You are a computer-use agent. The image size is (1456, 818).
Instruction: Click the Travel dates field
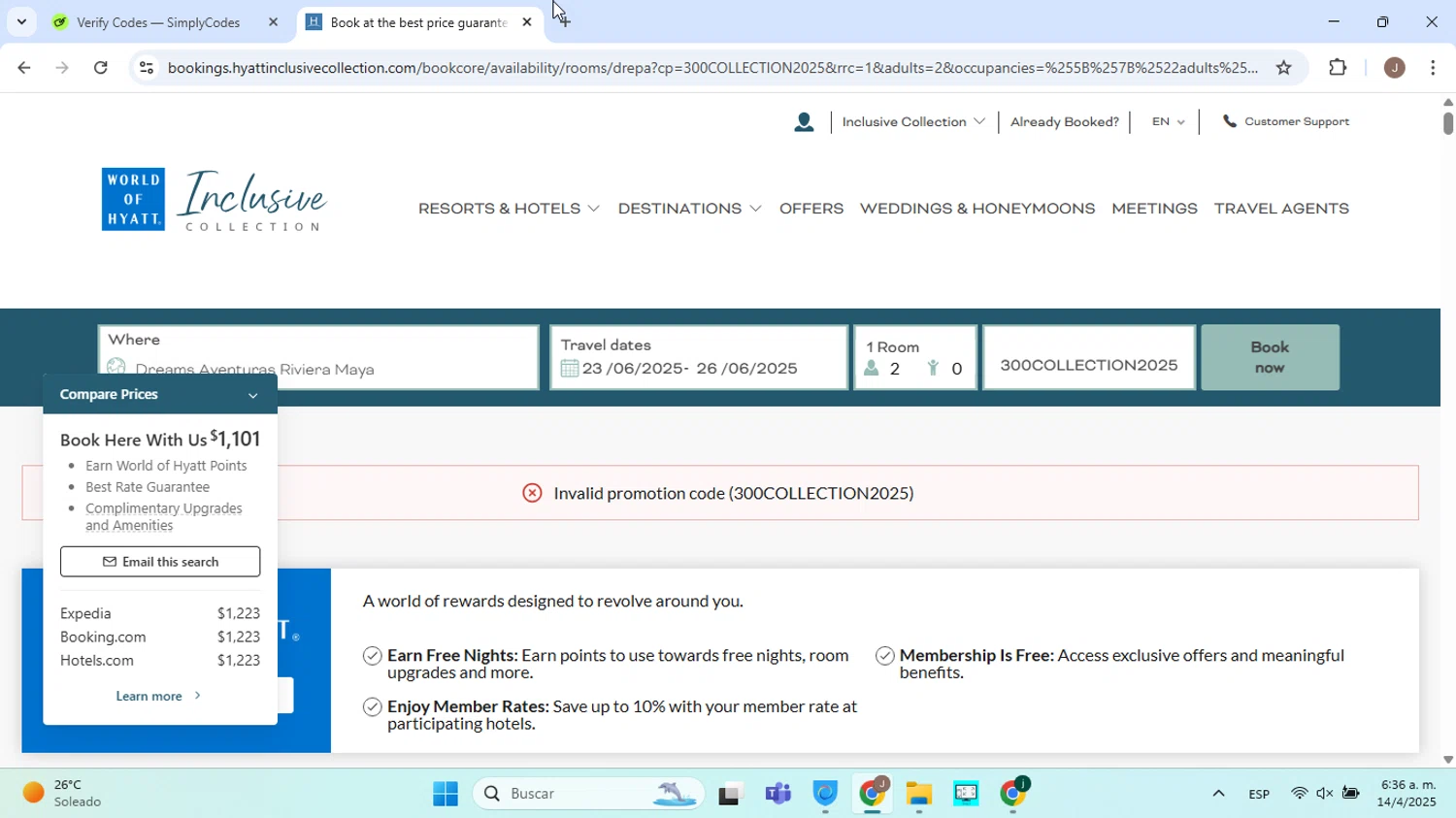(699, 358)
